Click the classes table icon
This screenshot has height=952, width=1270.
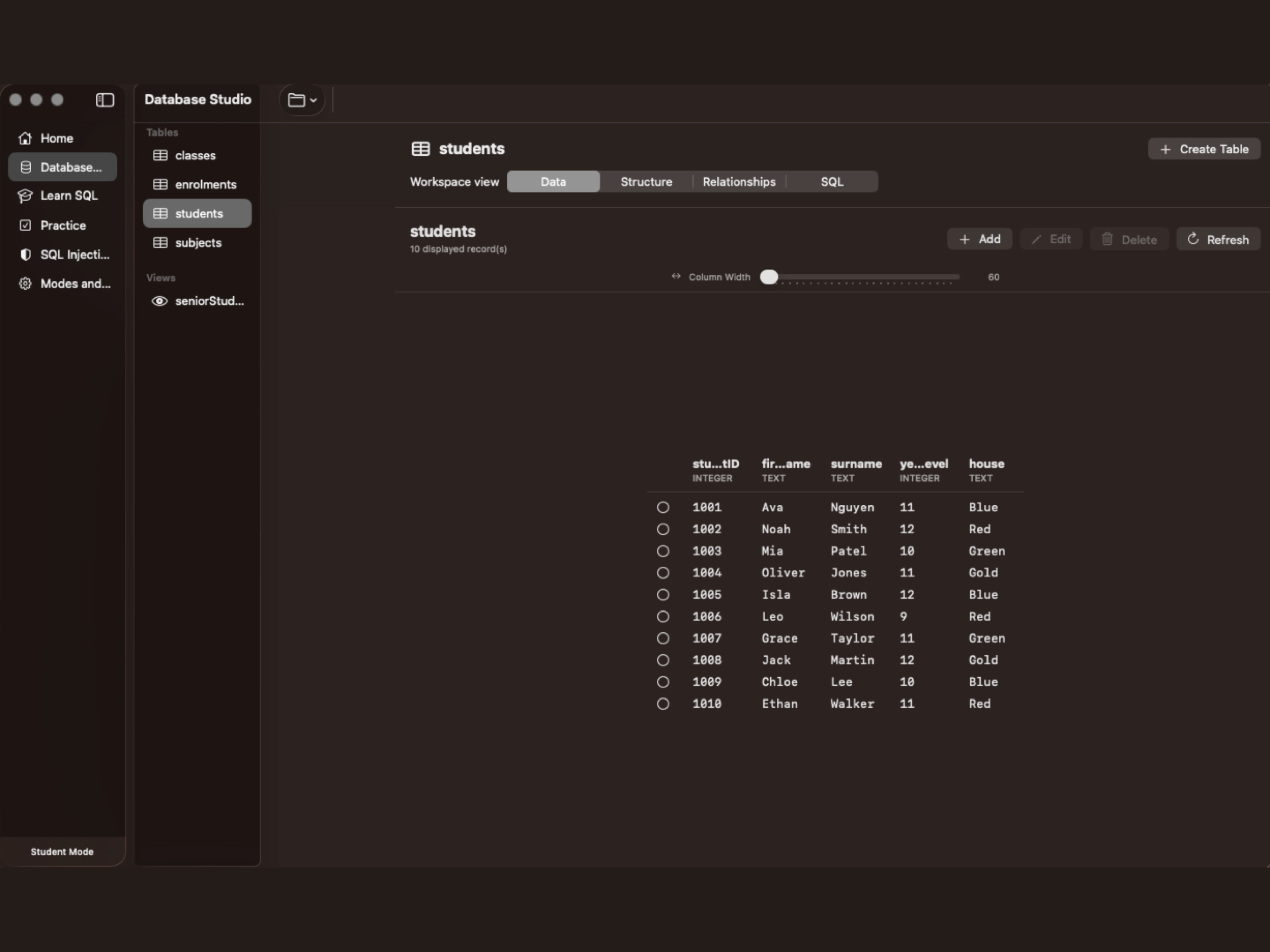click(160, 156)
